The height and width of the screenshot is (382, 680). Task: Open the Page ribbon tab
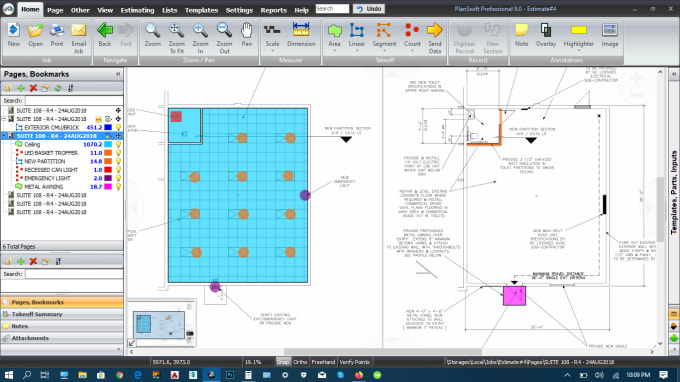[55, 10]
